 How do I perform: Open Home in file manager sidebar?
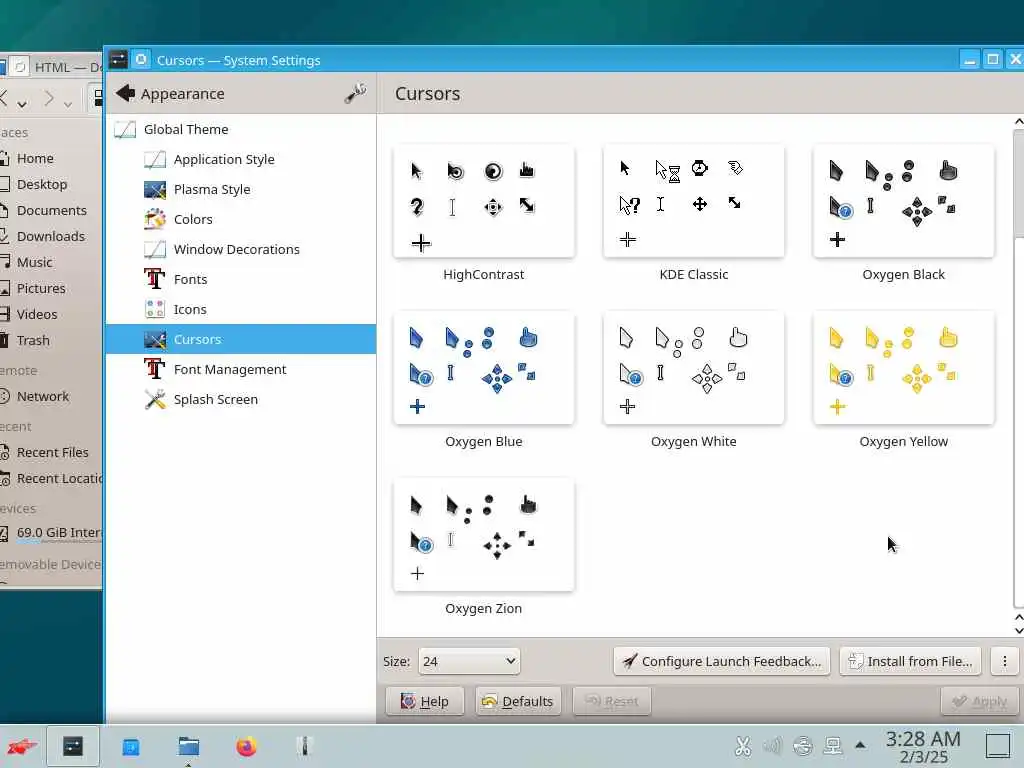[35, 159]
